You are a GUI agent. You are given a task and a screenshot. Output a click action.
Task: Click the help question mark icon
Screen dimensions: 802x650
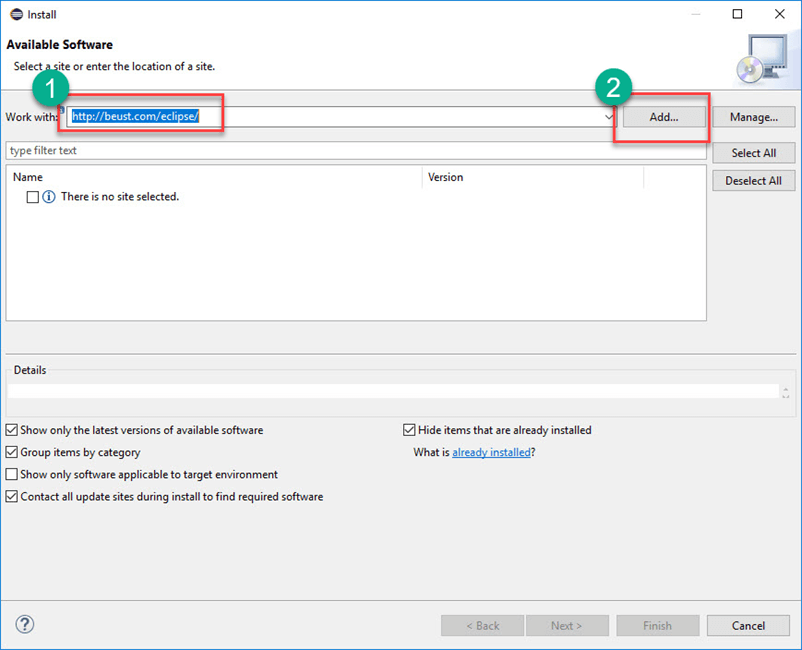pyautogui.click(x=25, y=624)
